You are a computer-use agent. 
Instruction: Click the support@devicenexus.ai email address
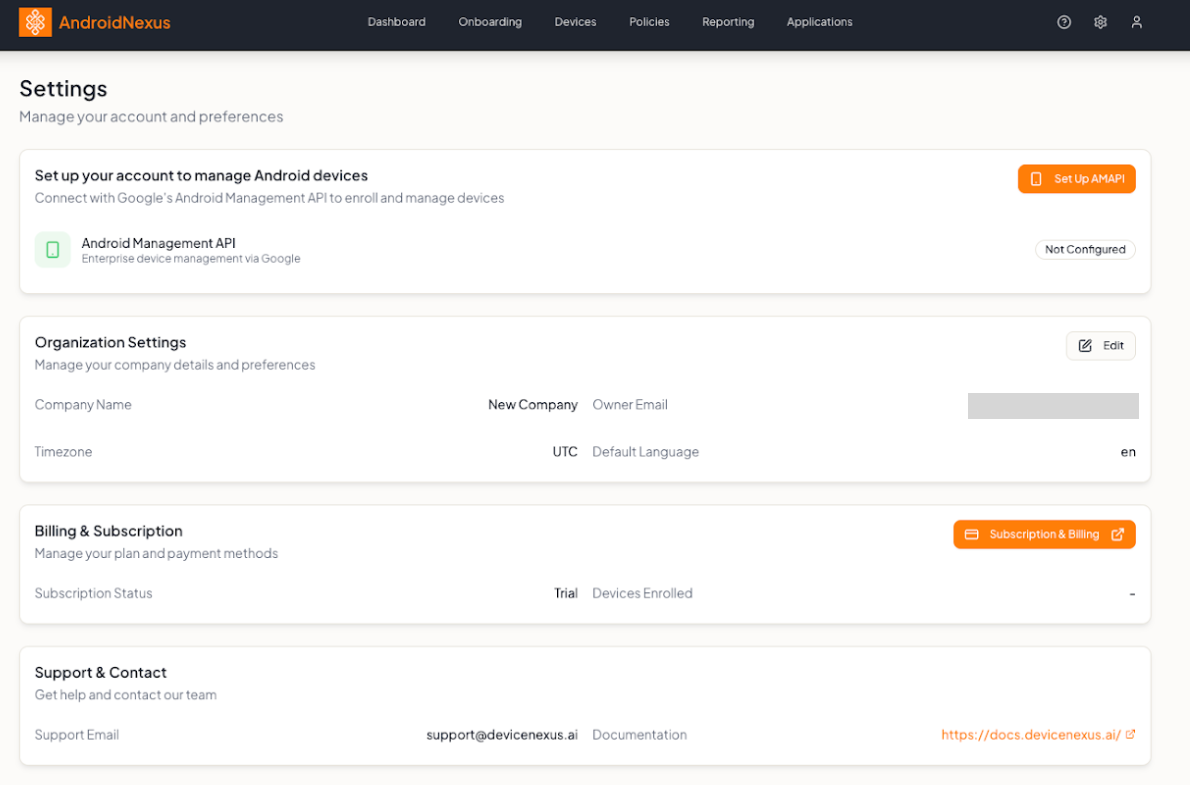click(502, 735)
